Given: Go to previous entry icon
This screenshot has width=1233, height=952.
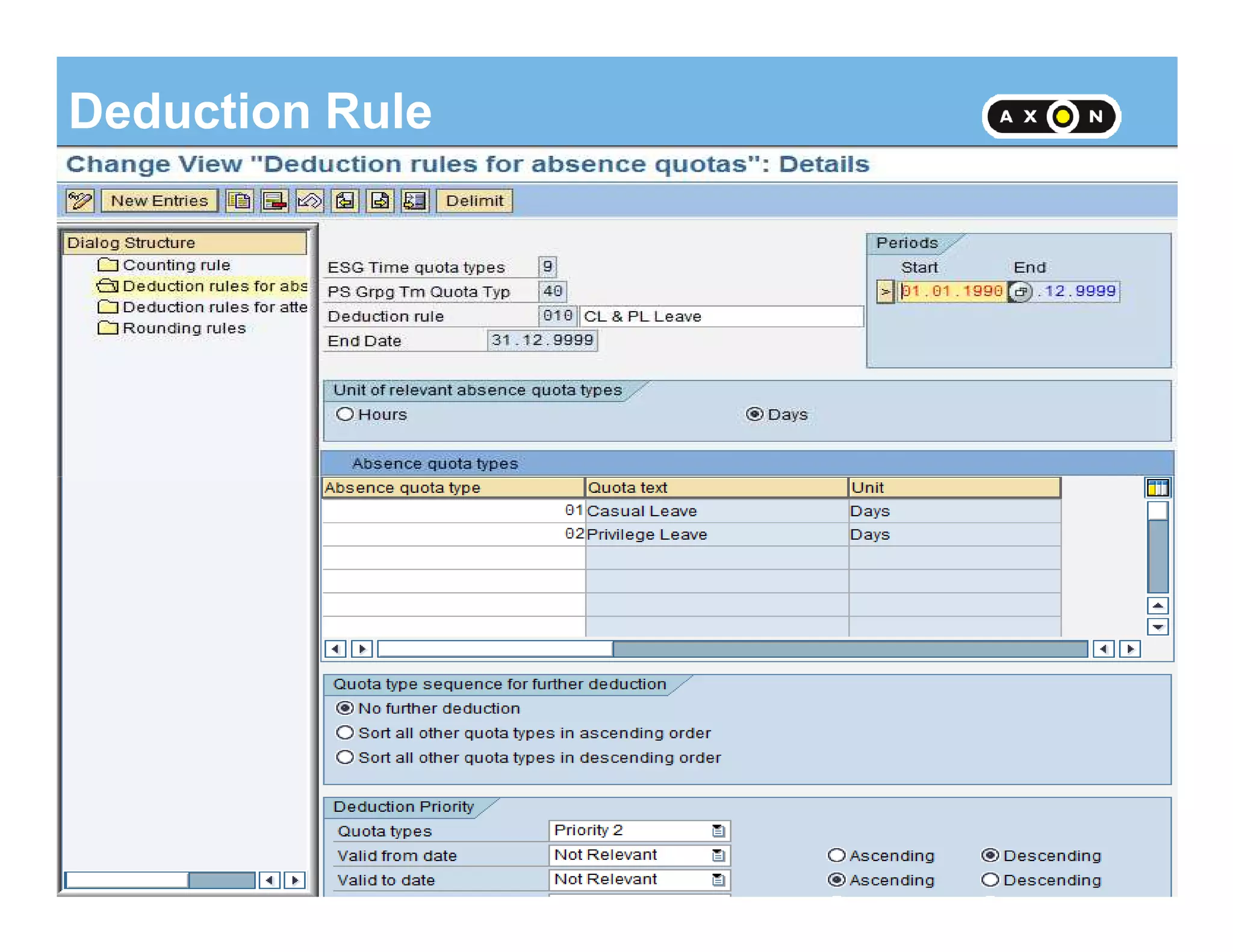Looking at the screenshot, I should click(x=345, y=200).
